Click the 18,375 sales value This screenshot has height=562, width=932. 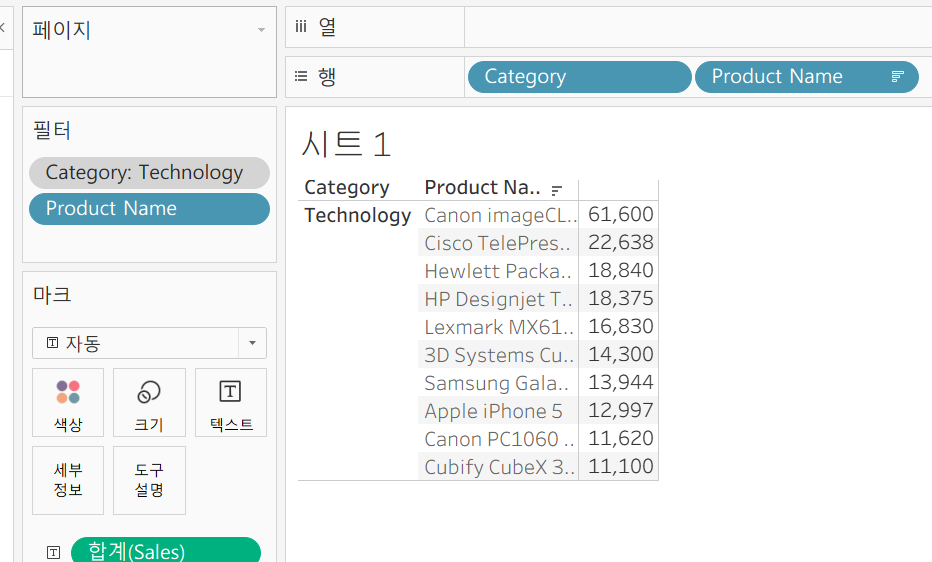621,298
